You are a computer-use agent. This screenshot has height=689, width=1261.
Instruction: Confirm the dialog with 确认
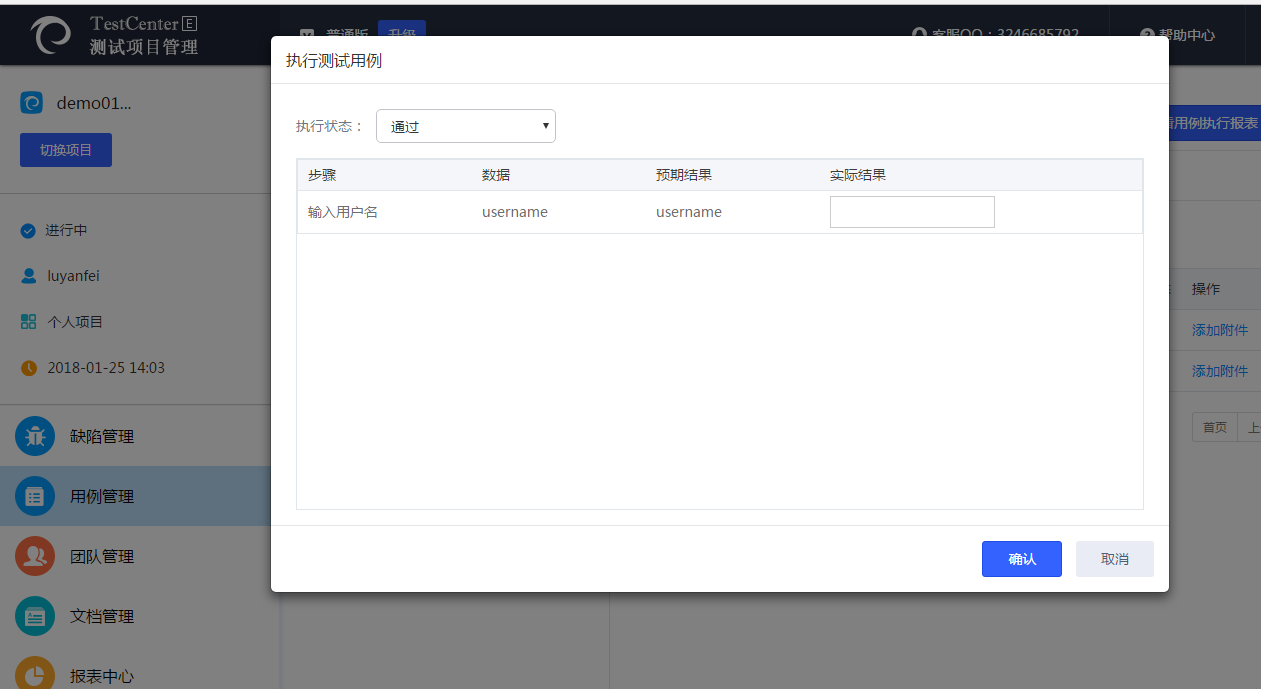click(x=1021, y=559)
